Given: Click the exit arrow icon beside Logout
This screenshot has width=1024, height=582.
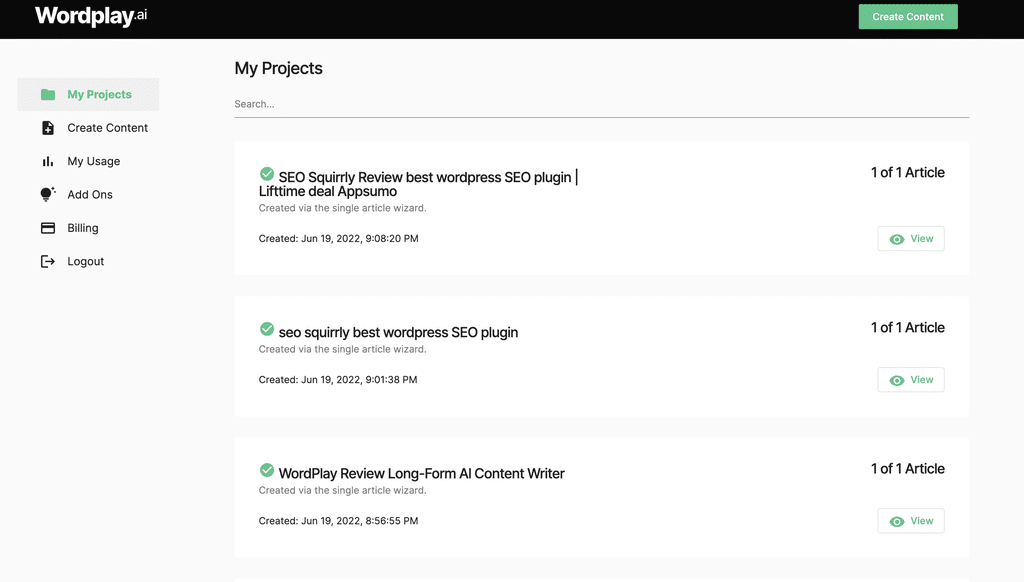Looking at the screenshot, I should [x=48, y=261].
